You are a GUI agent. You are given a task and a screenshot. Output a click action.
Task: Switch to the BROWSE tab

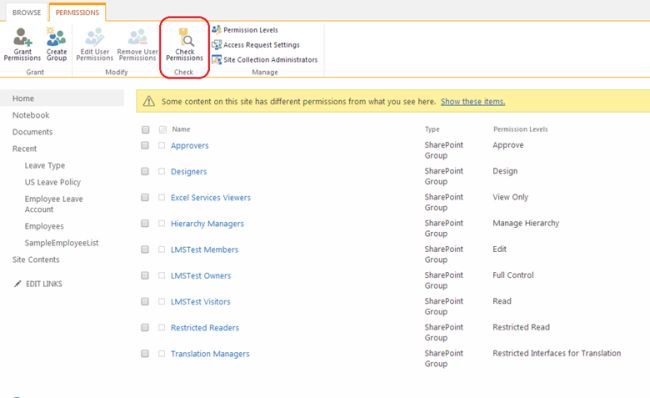[x=27, y=12]
